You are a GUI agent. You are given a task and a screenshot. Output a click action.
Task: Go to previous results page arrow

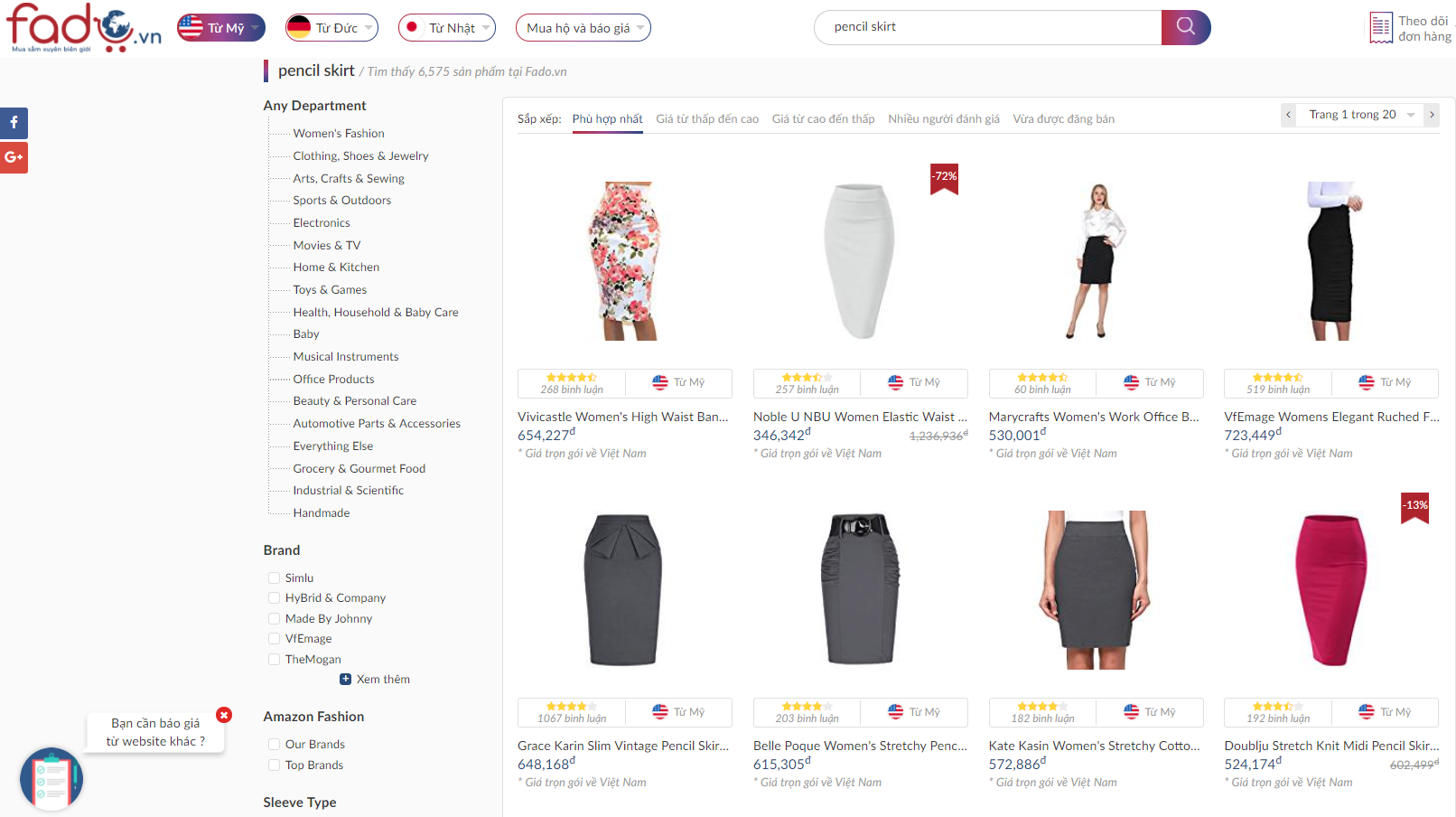pos(1288,115)
